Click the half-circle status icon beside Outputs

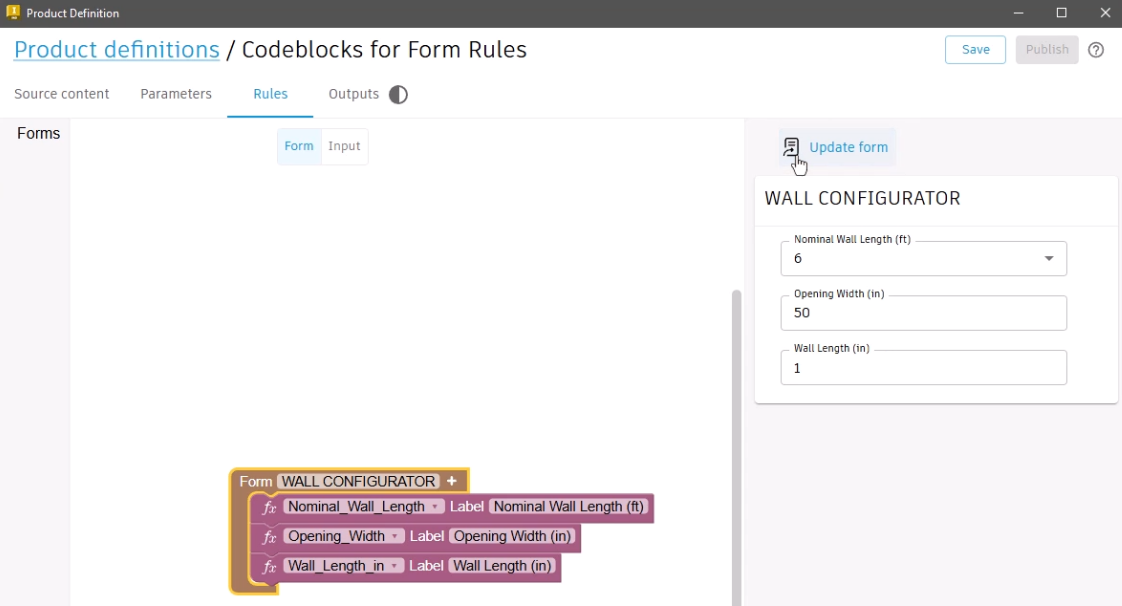pos(399,94)
